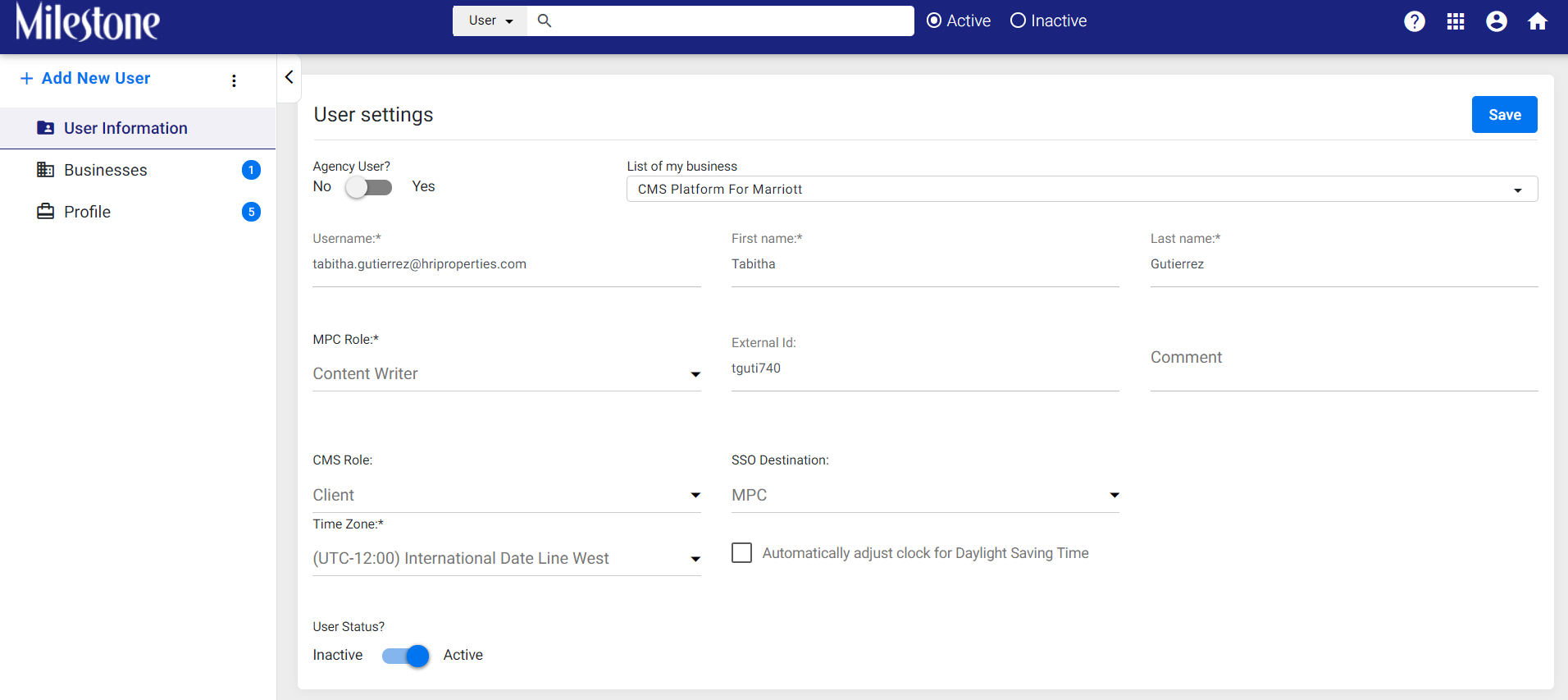This screenshot has height=700, width=1568.
Task: Open the Time Zone dropdown
Action: tap(507, 559)
